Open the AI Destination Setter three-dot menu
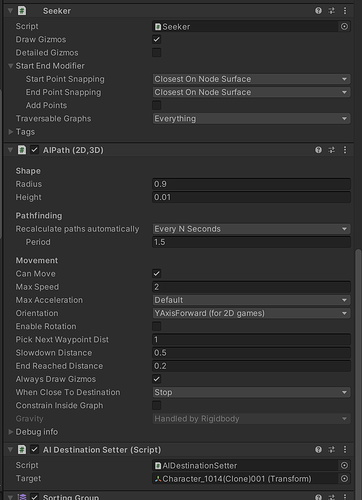Screen dimensions: 362x500 [345, 450]
